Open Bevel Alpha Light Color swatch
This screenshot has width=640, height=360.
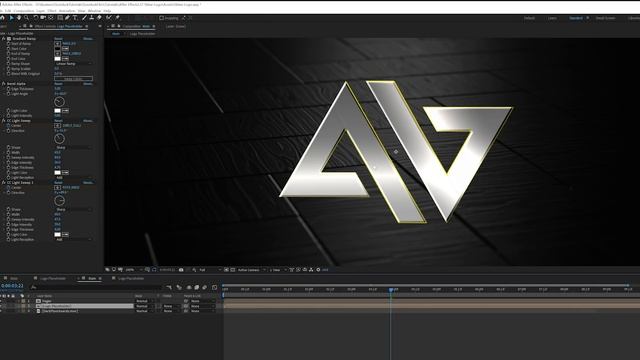(58, 111)
